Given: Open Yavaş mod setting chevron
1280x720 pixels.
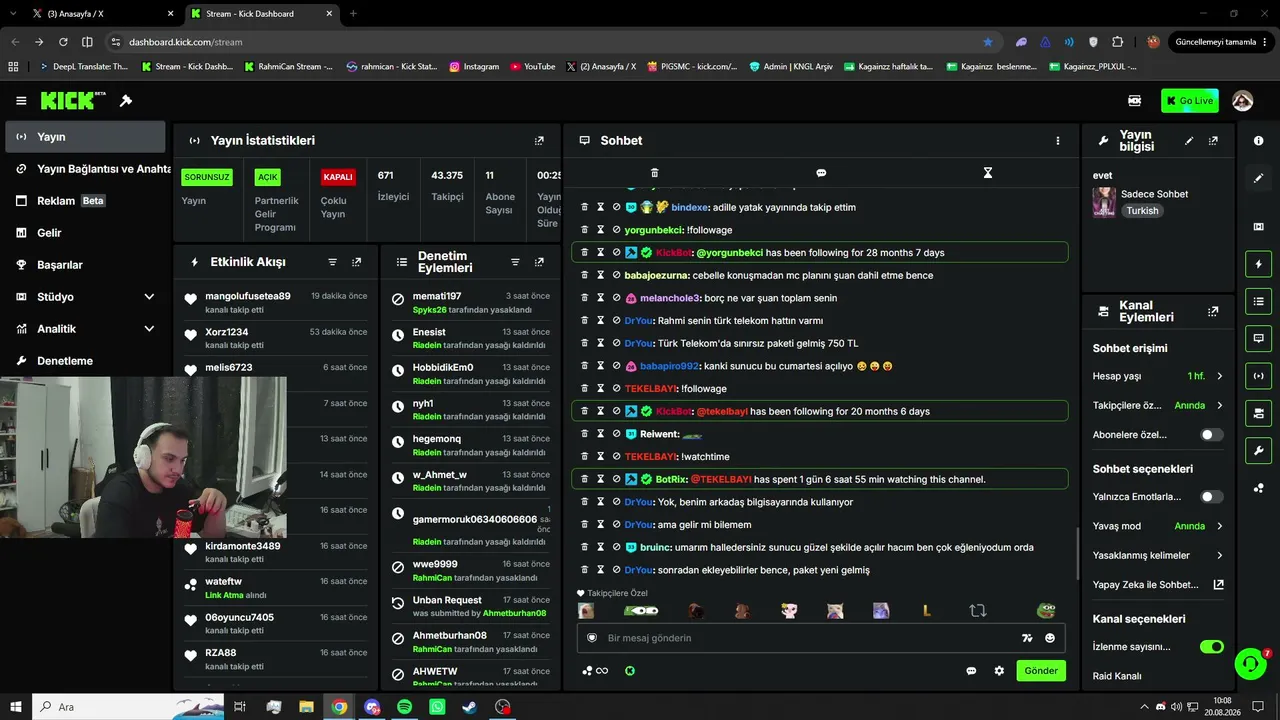Looking at the screenshot, I should 1219,526.
